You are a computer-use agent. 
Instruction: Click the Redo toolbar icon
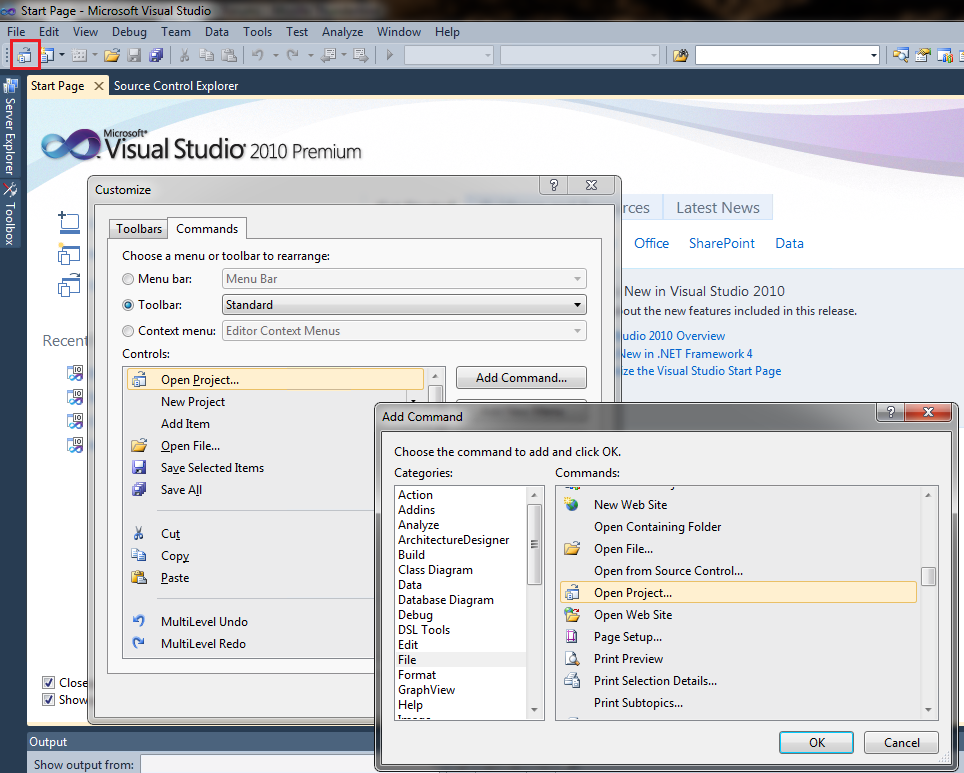click(x=293, y=55)
